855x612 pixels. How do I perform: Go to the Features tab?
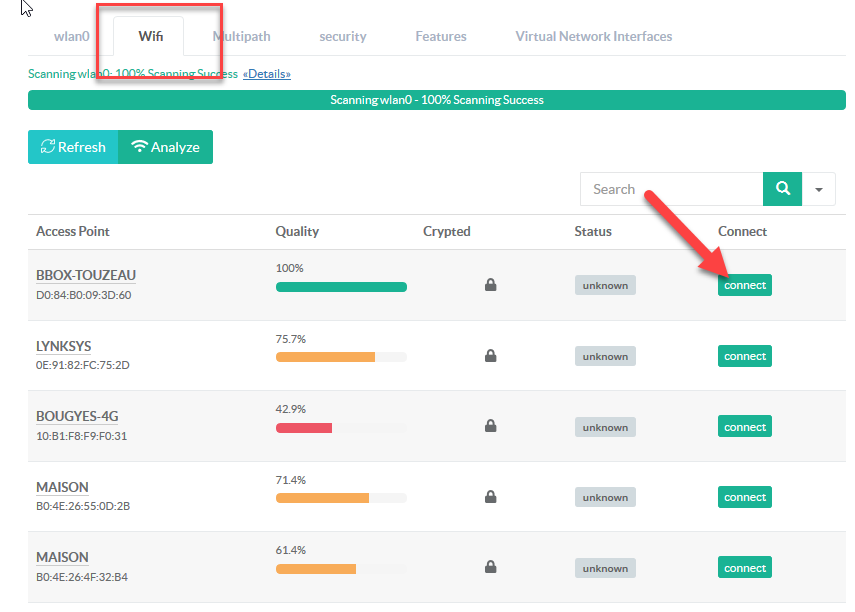point(441,36)
